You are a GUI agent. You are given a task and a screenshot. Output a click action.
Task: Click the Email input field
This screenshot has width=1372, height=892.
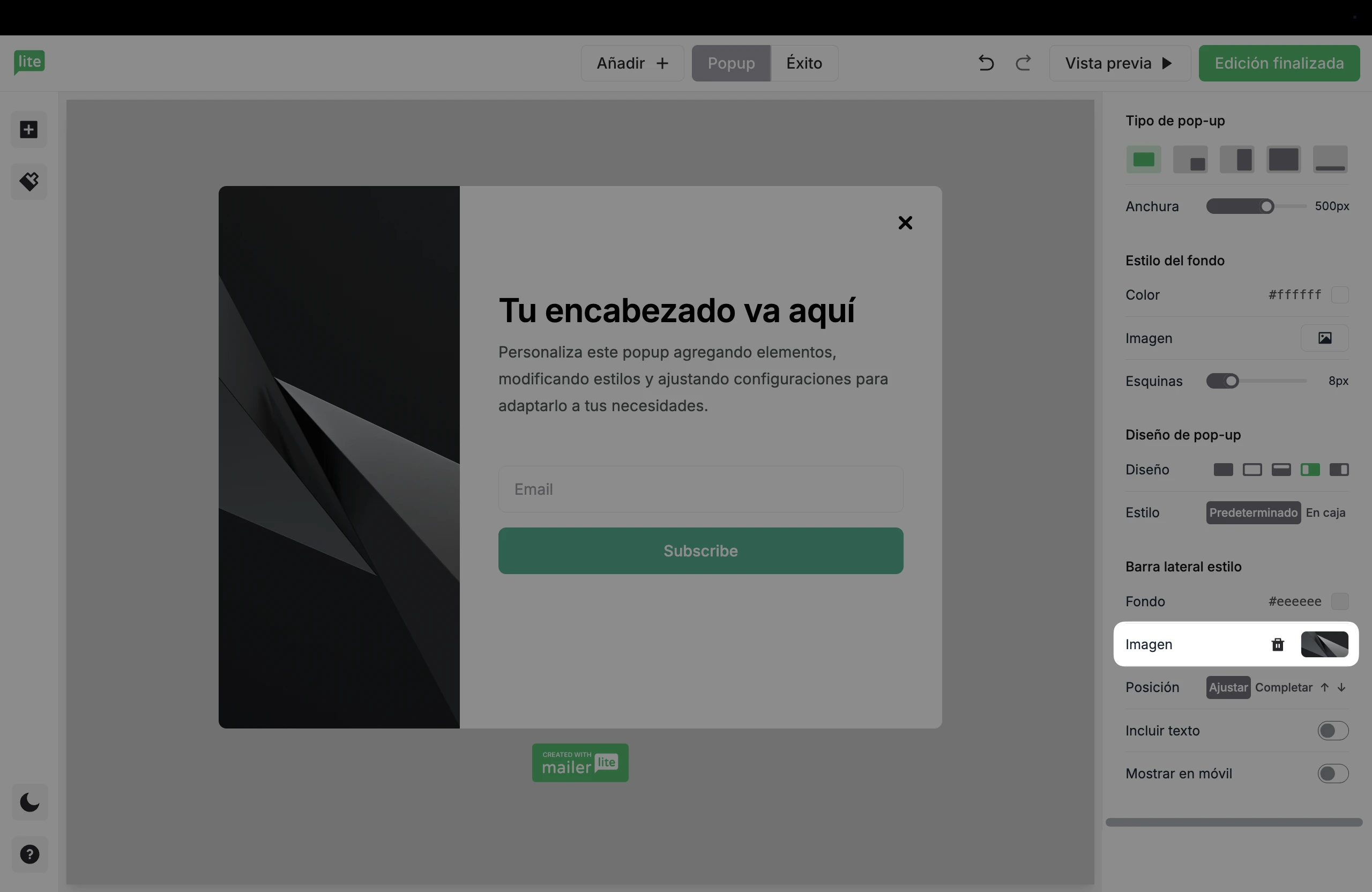(700, 489)
